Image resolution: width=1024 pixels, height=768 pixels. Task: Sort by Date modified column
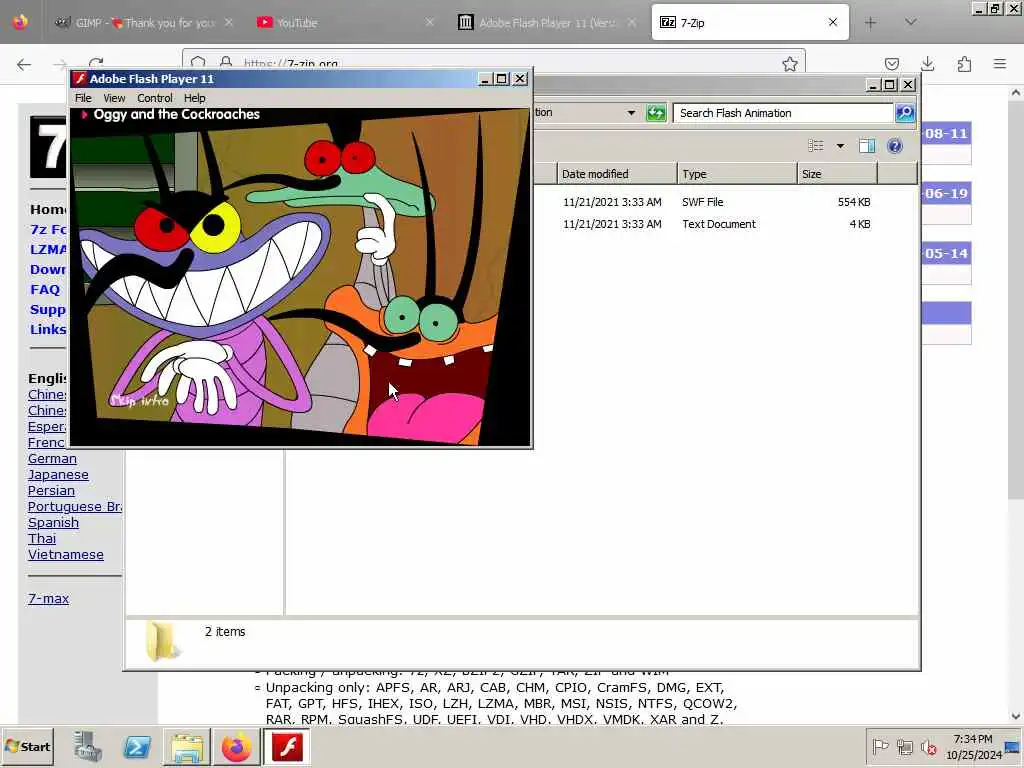[617, 174]
